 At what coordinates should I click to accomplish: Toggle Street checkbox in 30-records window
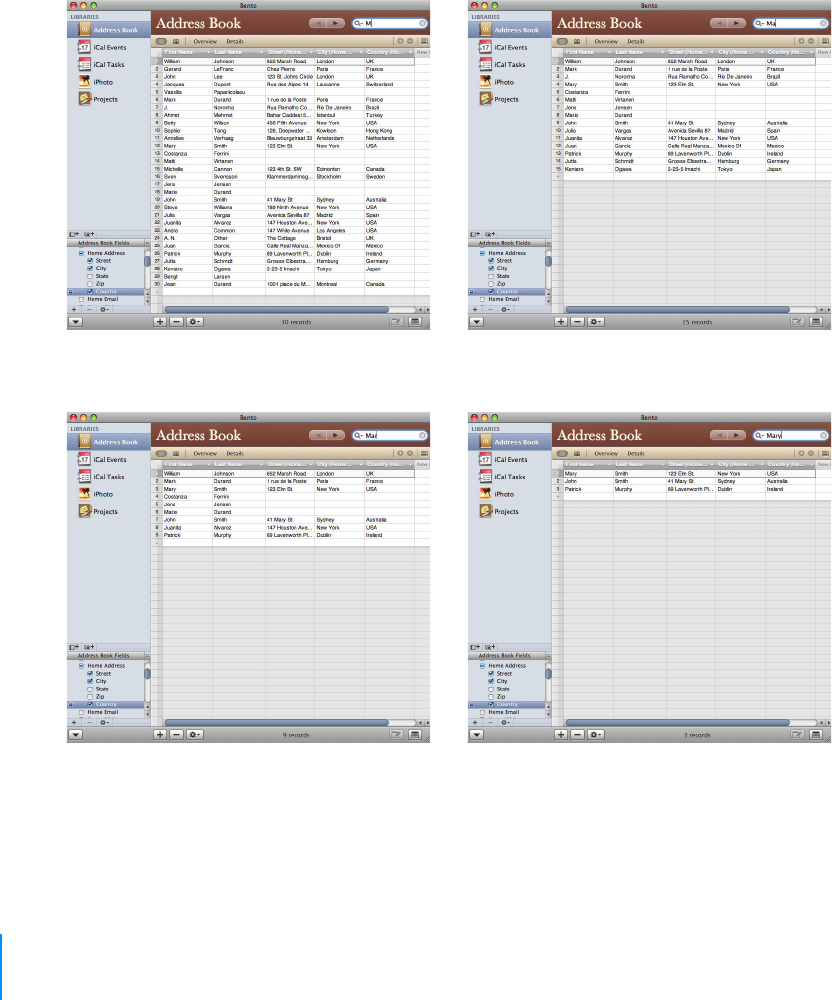90,260
